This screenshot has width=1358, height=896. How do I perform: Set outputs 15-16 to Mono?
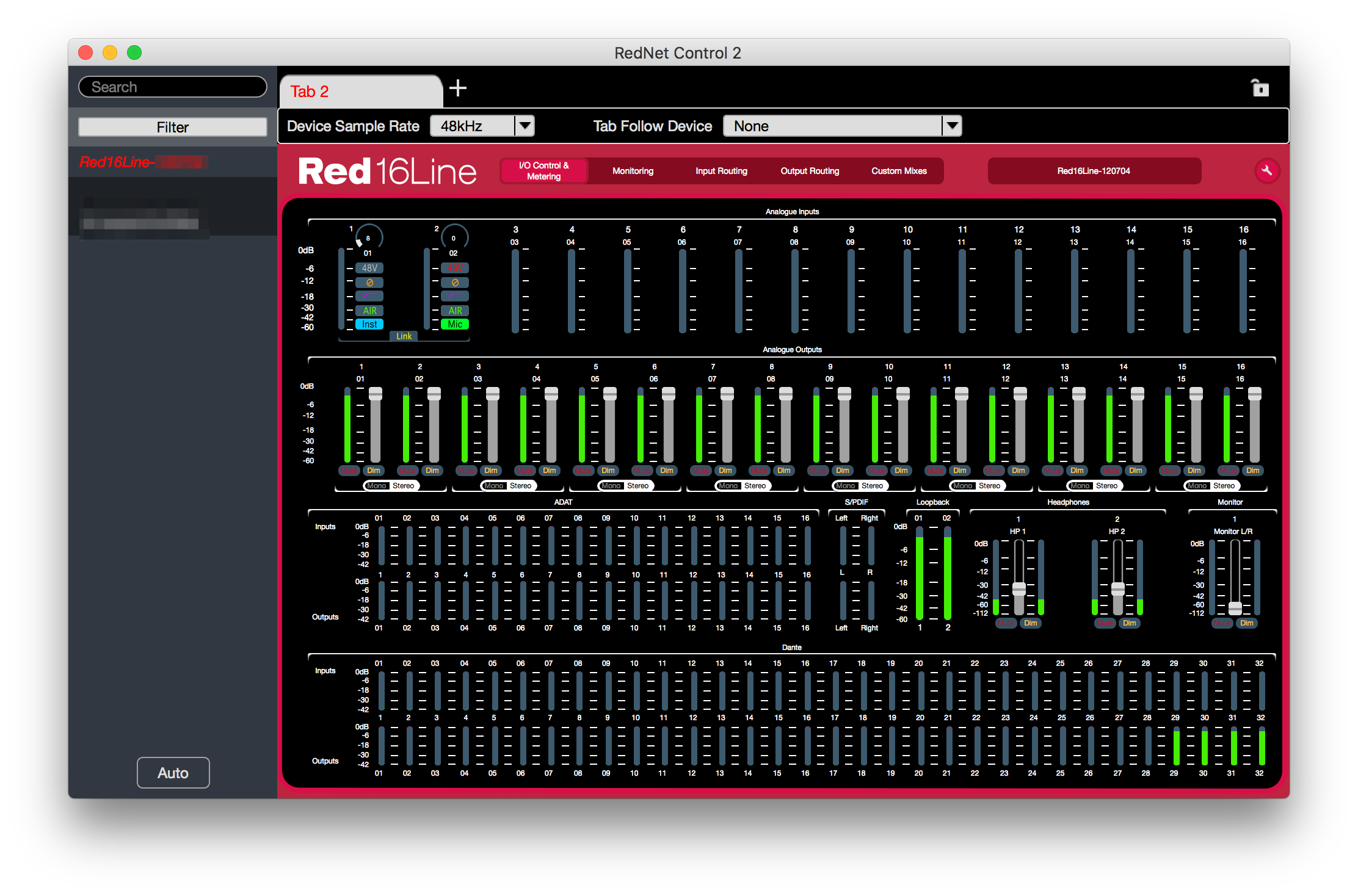point(1197,486)
